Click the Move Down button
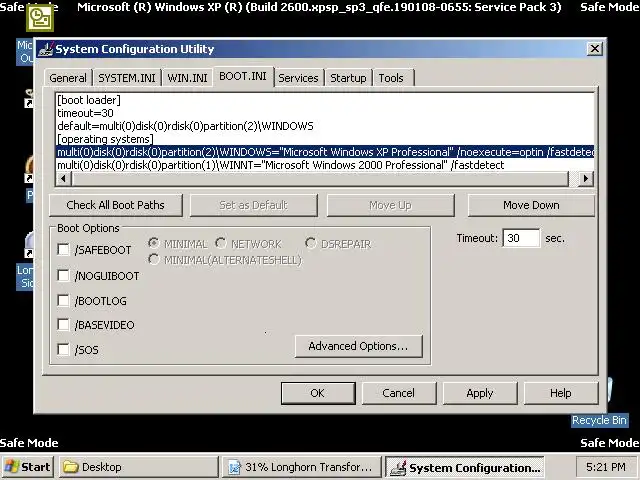This screenshot has width=640, height=480. tap(531, 205)
